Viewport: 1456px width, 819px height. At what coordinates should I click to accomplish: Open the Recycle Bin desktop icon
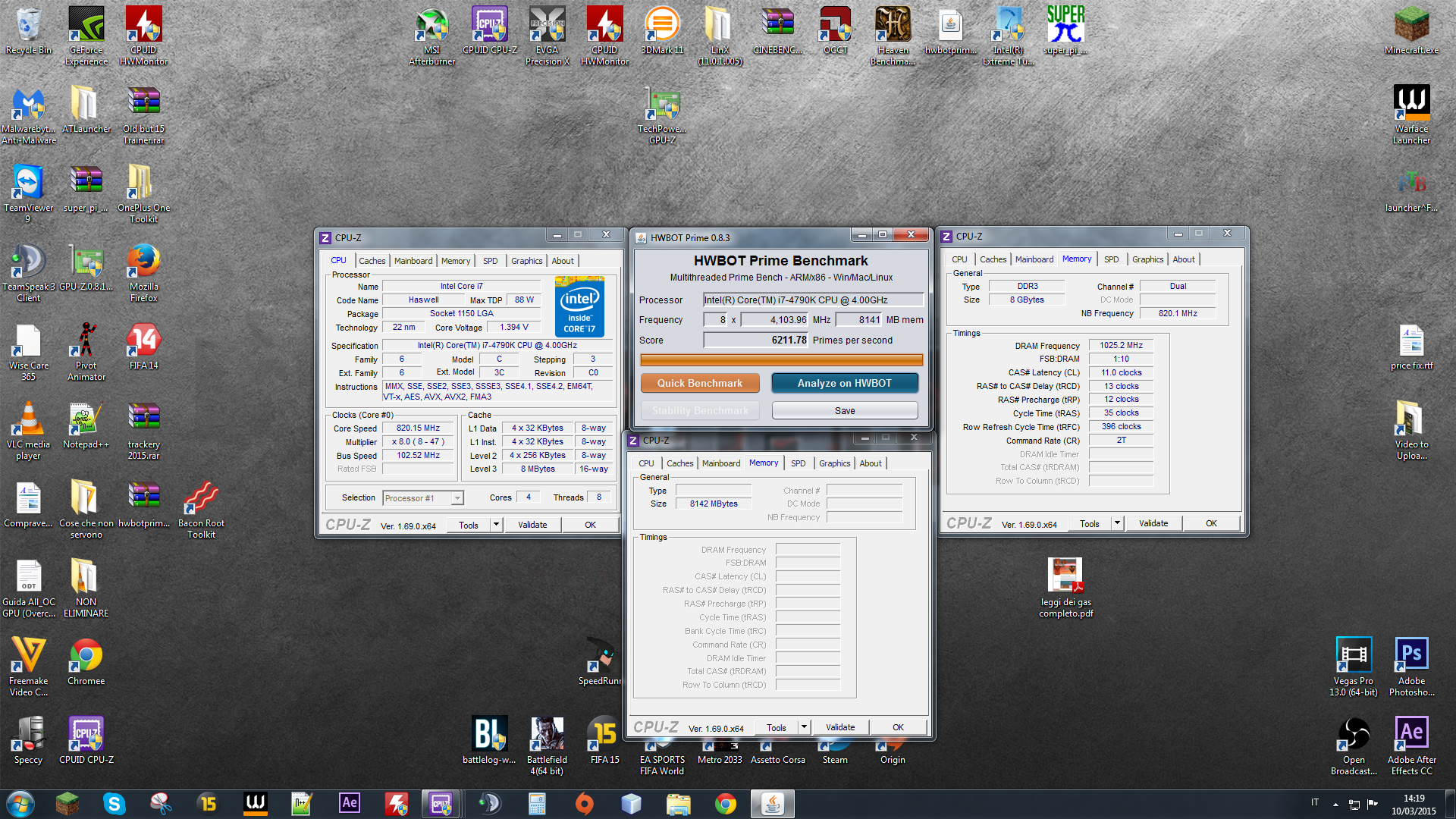pyautogui.click(x=29, y=31)
